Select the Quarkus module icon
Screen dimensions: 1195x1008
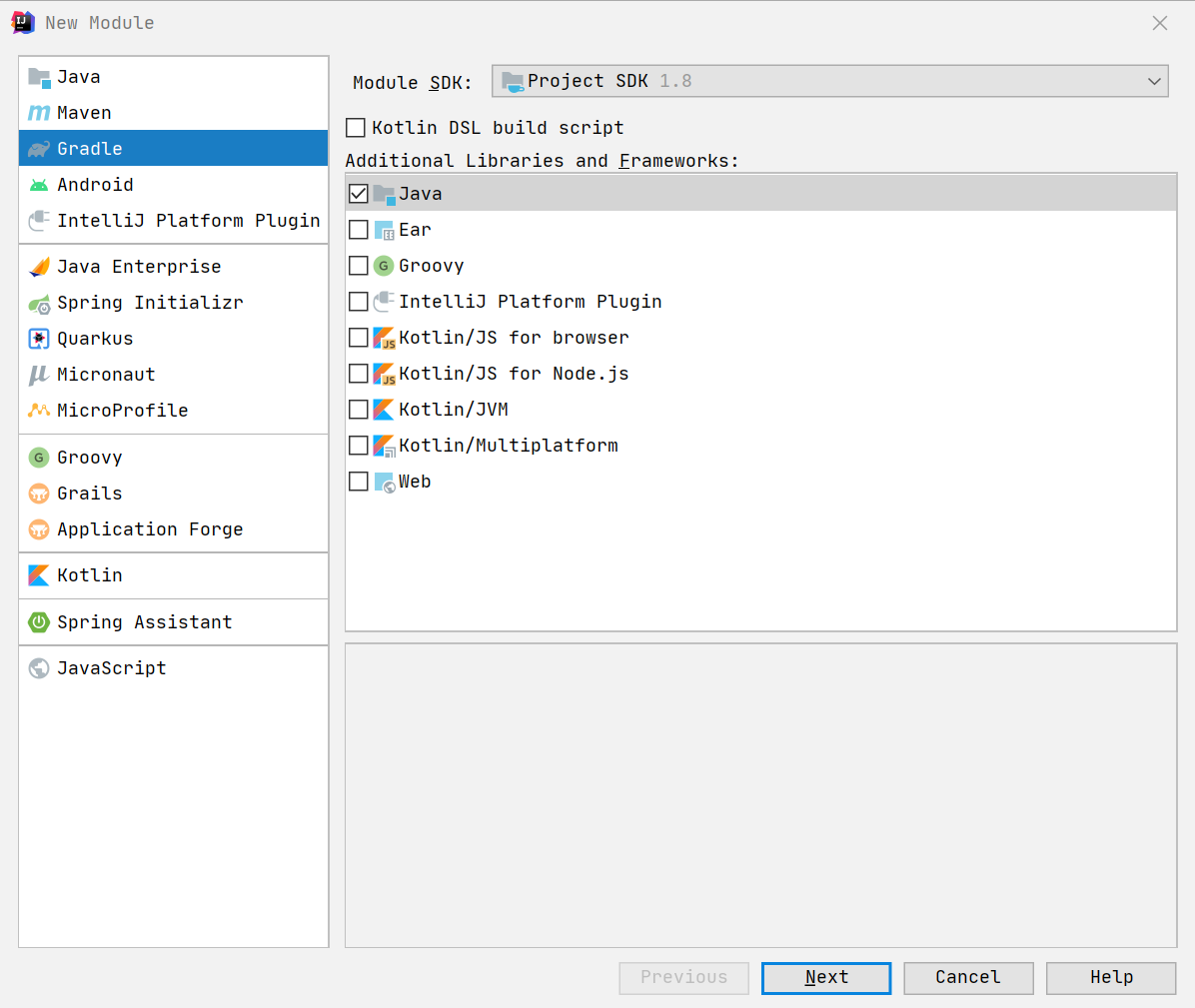pos(39,339)
